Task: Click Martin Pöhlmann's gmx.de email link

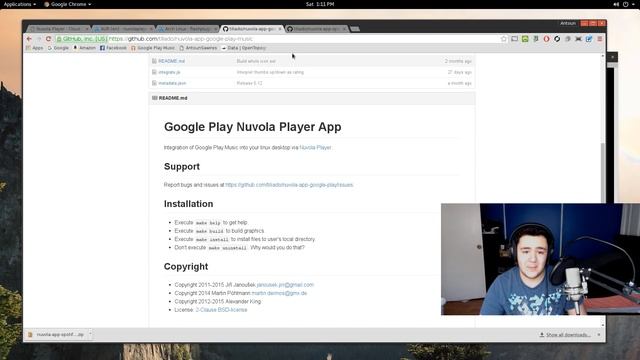Action: coord(280,293)
